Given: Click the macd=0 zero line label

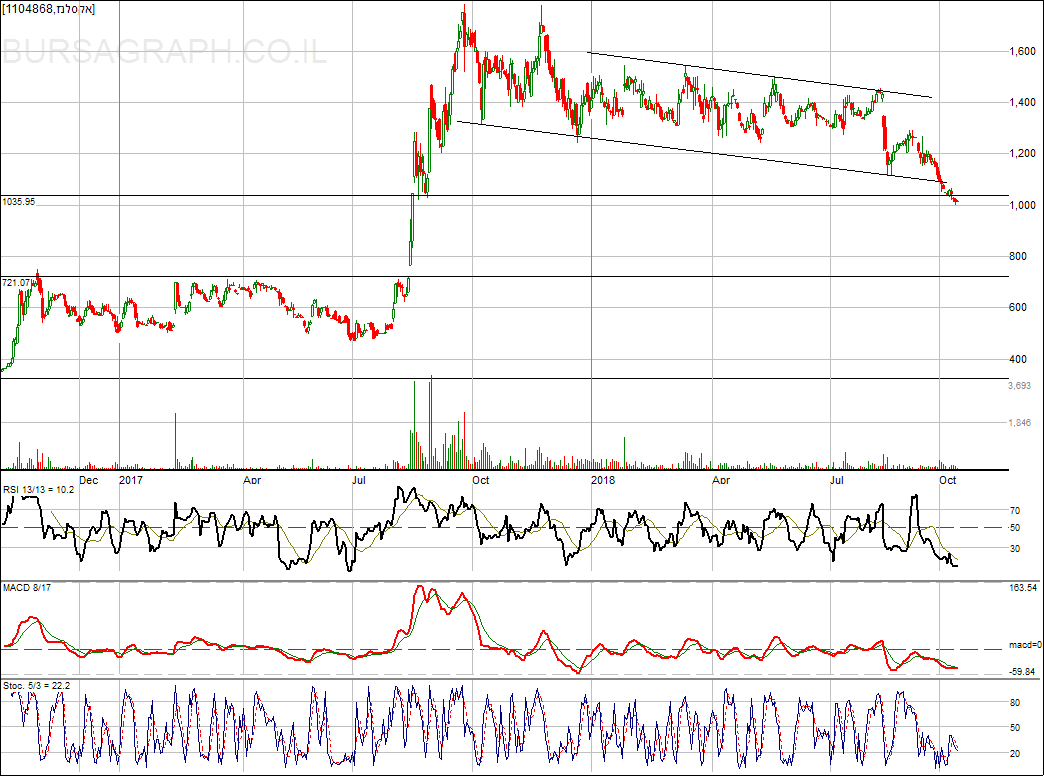Looking at the screenshot, I should click(1025, 645).
